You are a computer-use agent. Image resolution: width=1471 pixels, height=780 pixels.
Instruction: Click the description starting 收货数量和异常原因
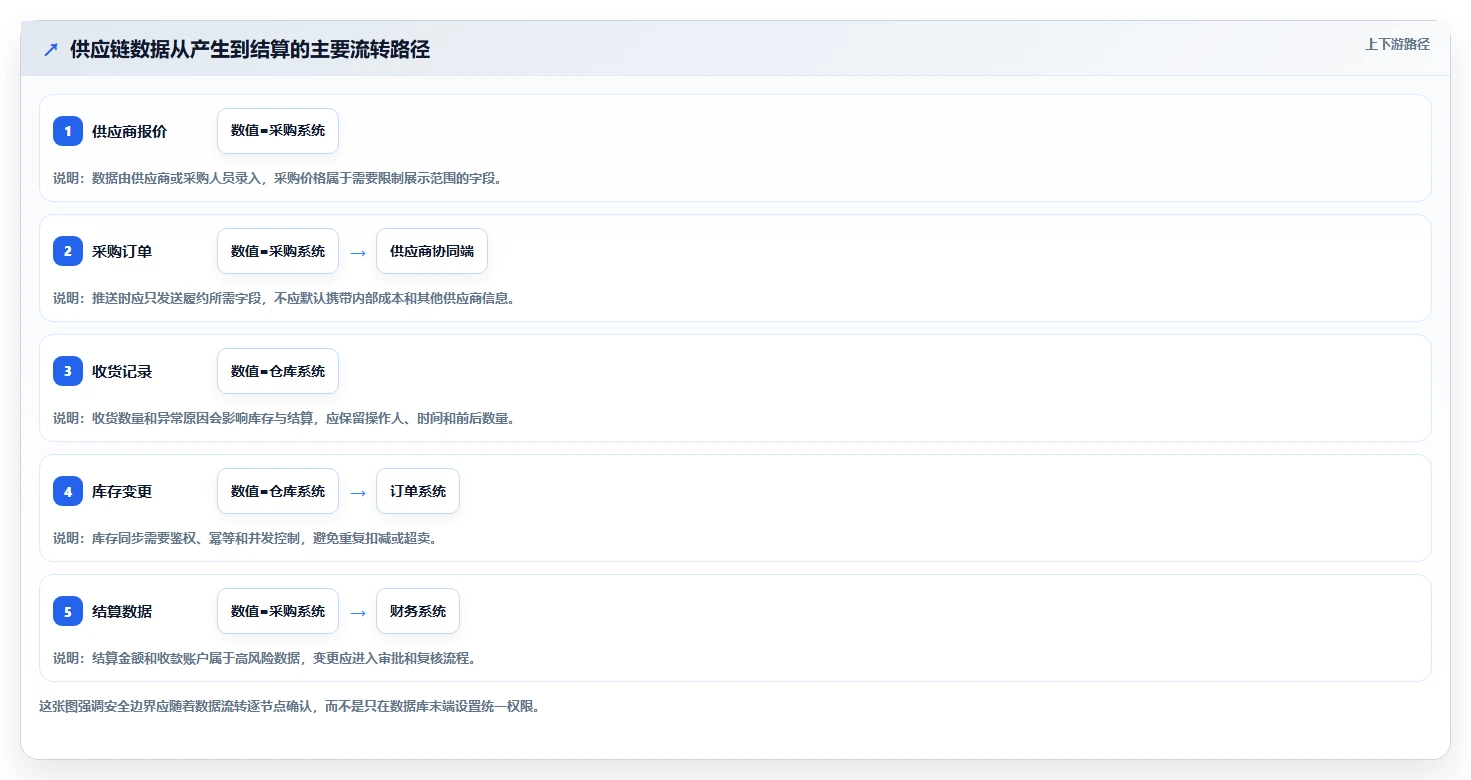tap(284, 418)
